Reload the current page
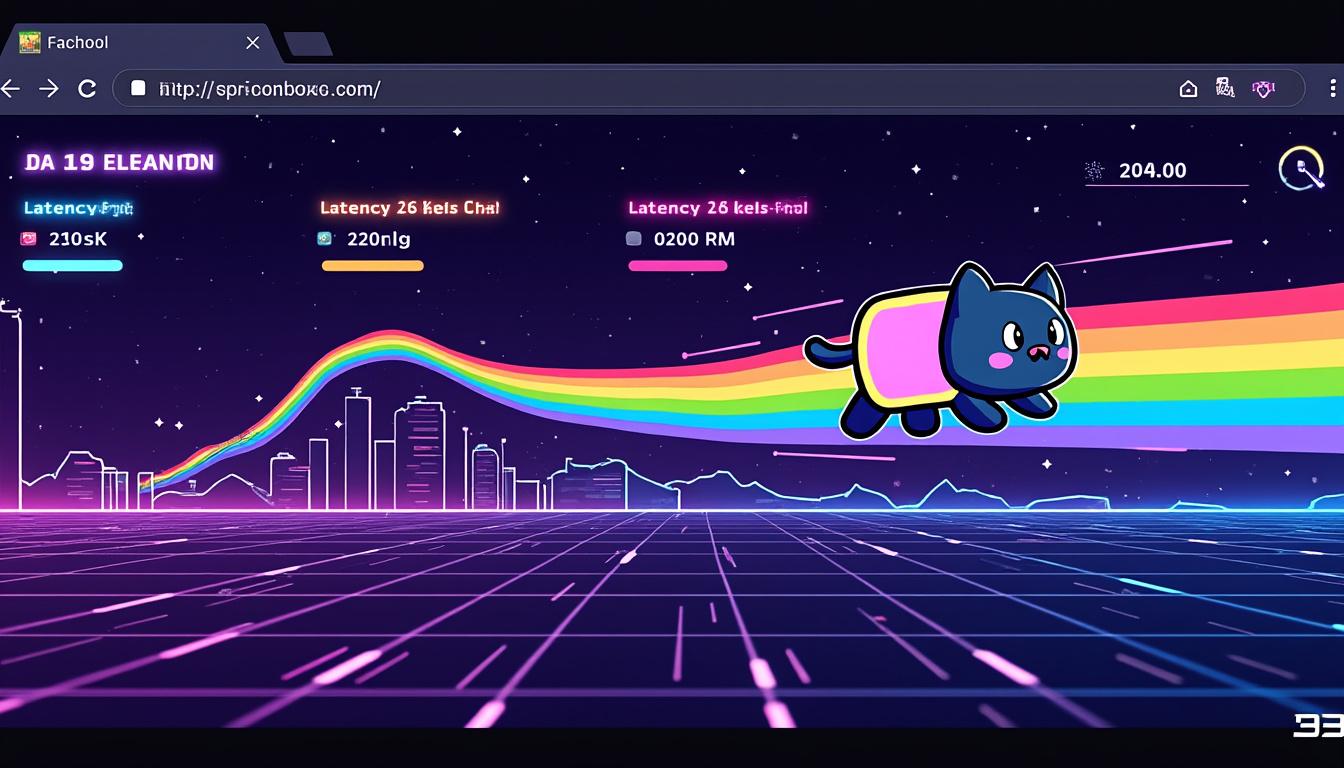The height and width of the screenshot is (768, 1344). click(x=87, y=89)
